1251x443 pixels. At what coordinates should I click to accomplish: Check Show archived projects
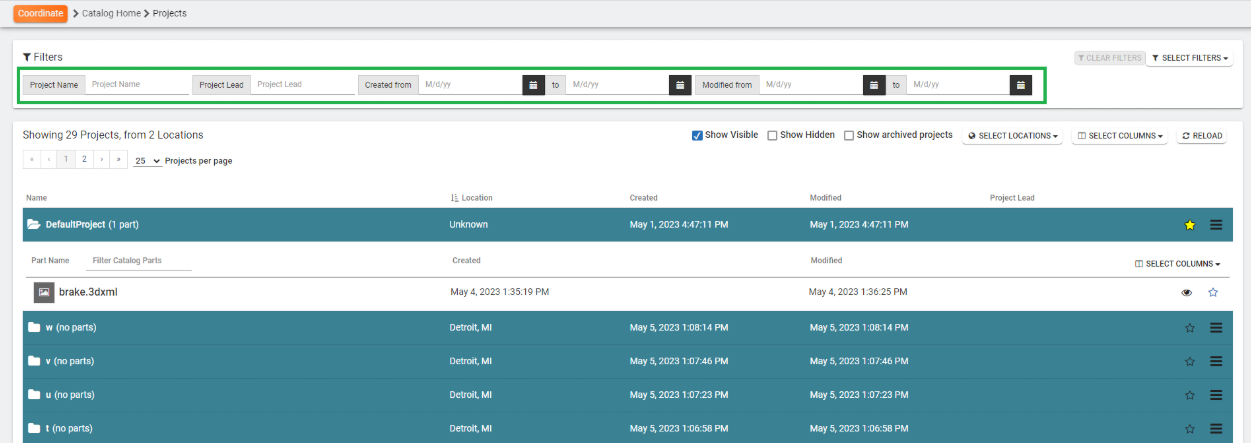tap(849, 135)
